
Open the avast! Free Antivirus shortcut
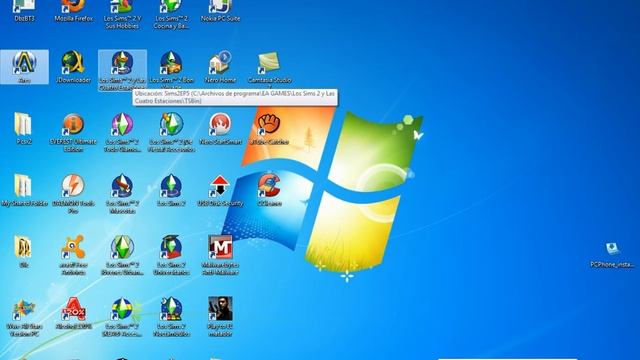73,255
